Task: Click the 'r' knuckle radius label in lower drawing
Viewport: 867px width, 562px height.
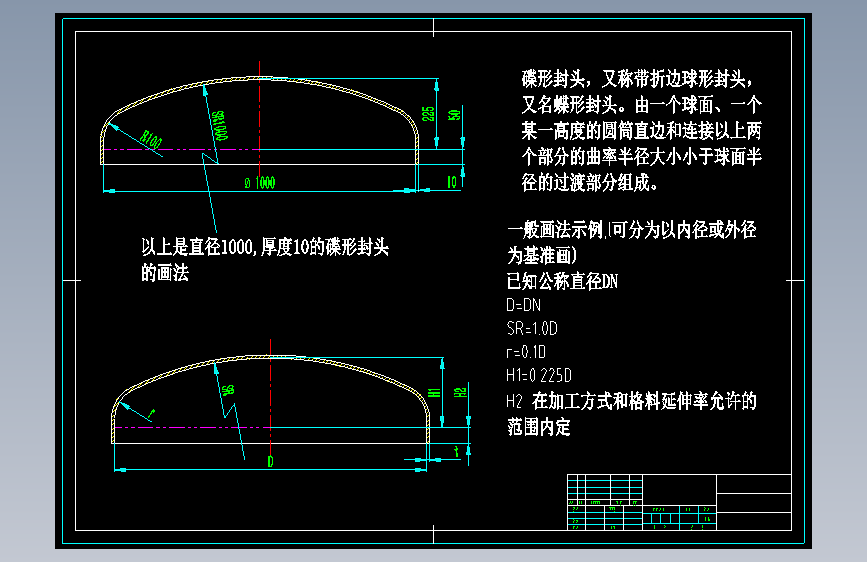Action: pos(152,413)
